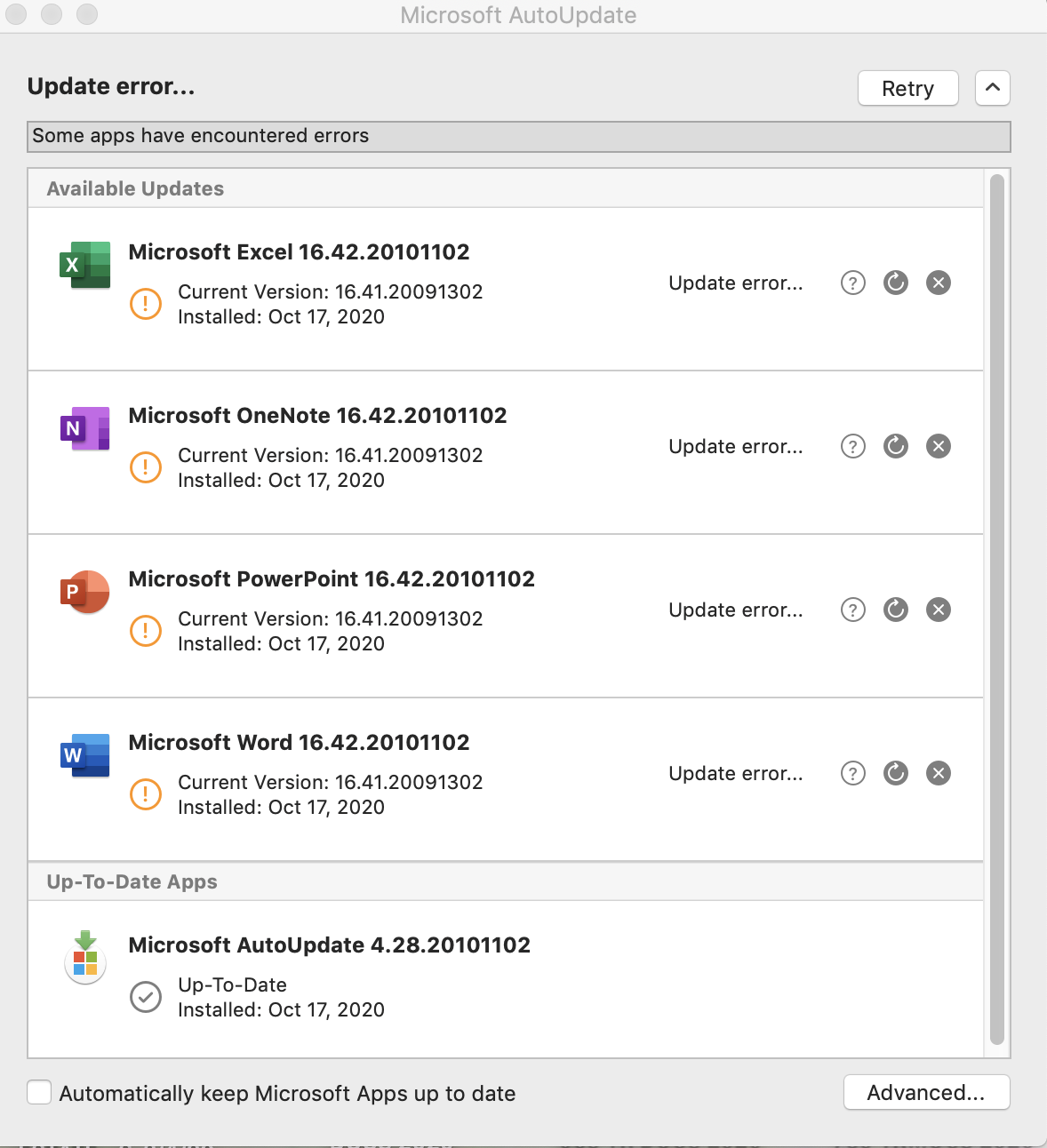Select Microsoft Excel 16.42.20101102 title
The image size is (1047, 1148).
299,251
